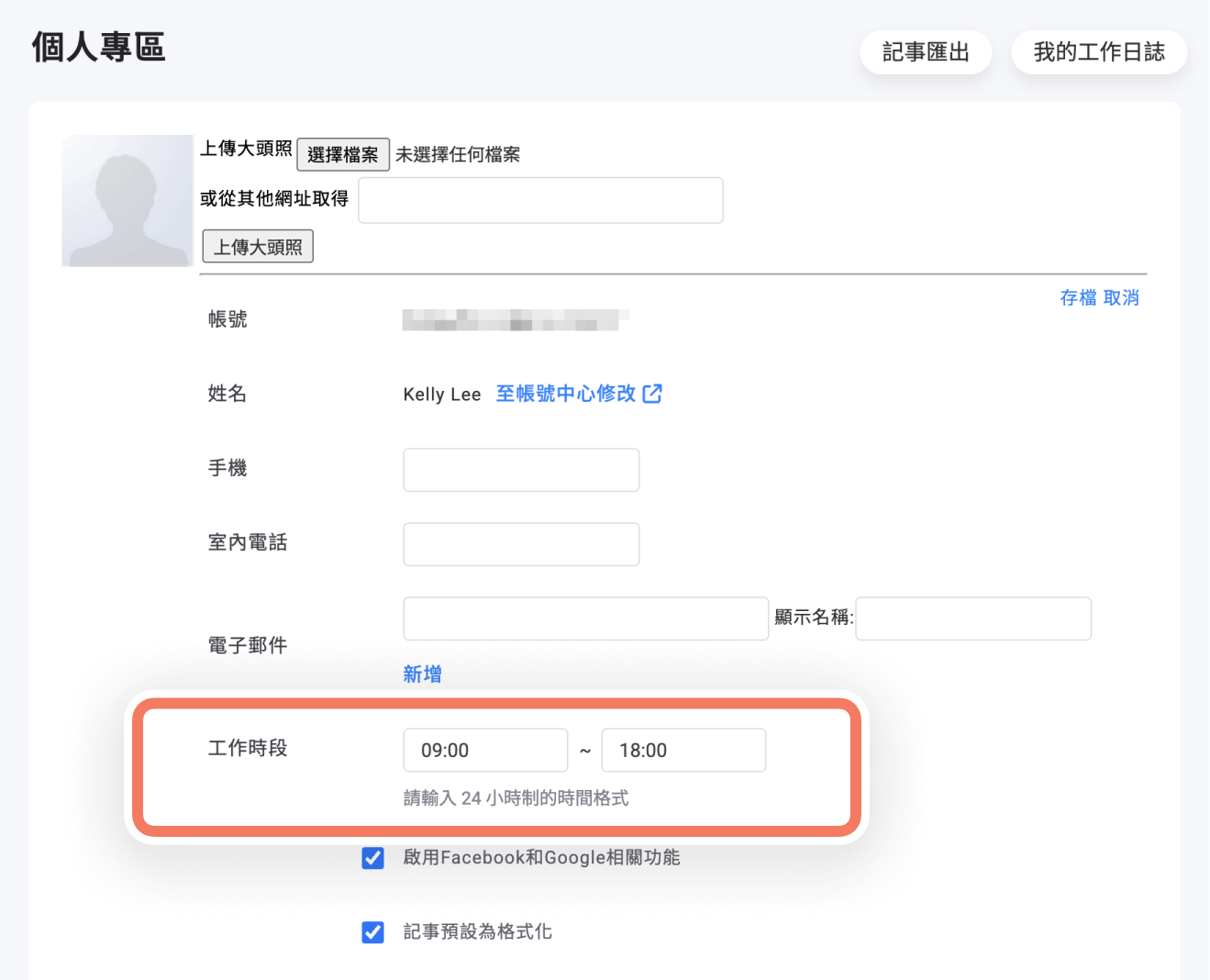This screenshot has height=980, width=1210.
Task: Click the 記事匯出 button
Action: [x=926, y=52]
